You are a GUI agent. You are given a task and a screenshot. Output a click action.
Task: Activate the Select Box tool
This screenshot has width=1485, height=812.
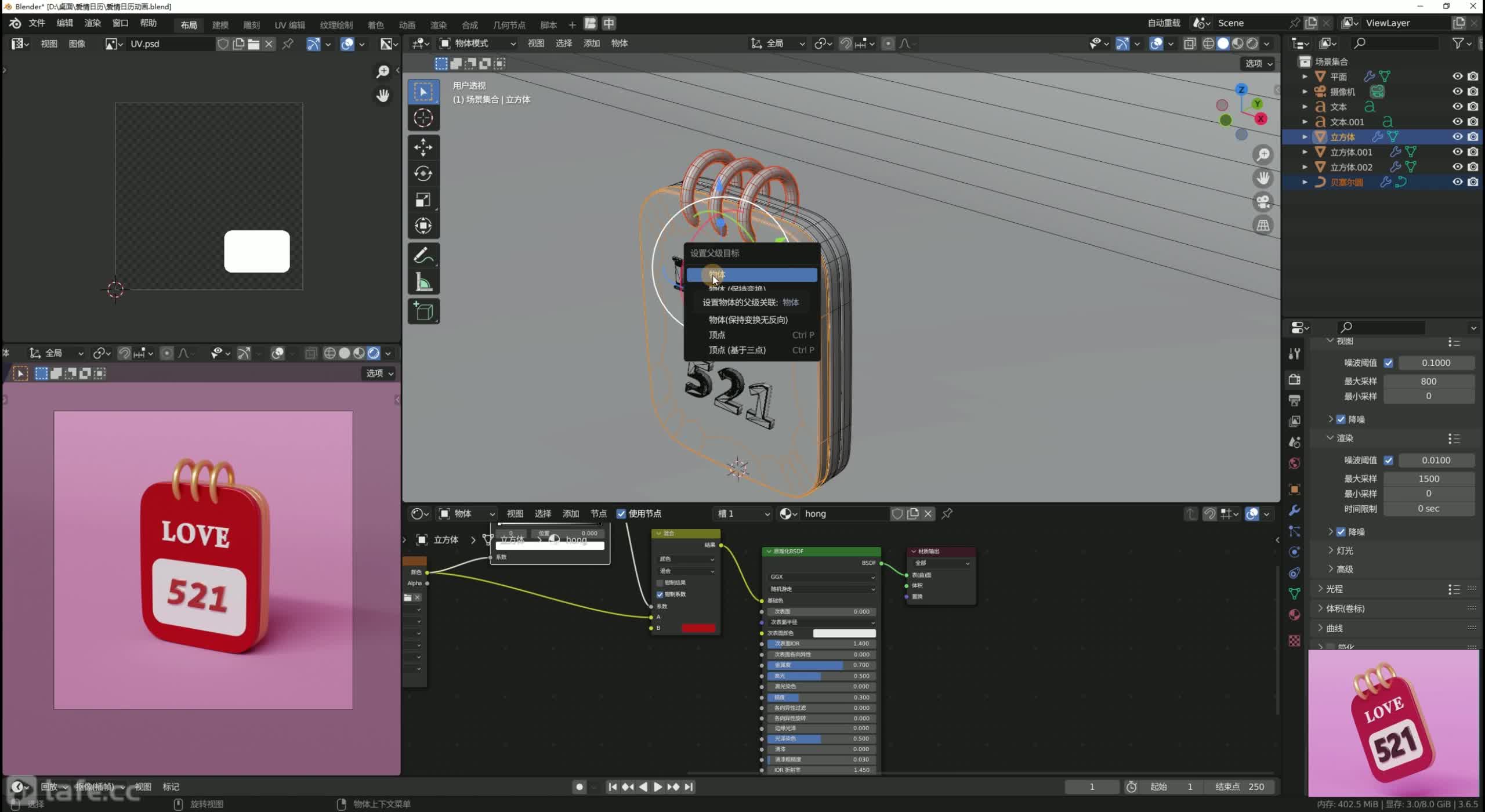coord(423,92)
